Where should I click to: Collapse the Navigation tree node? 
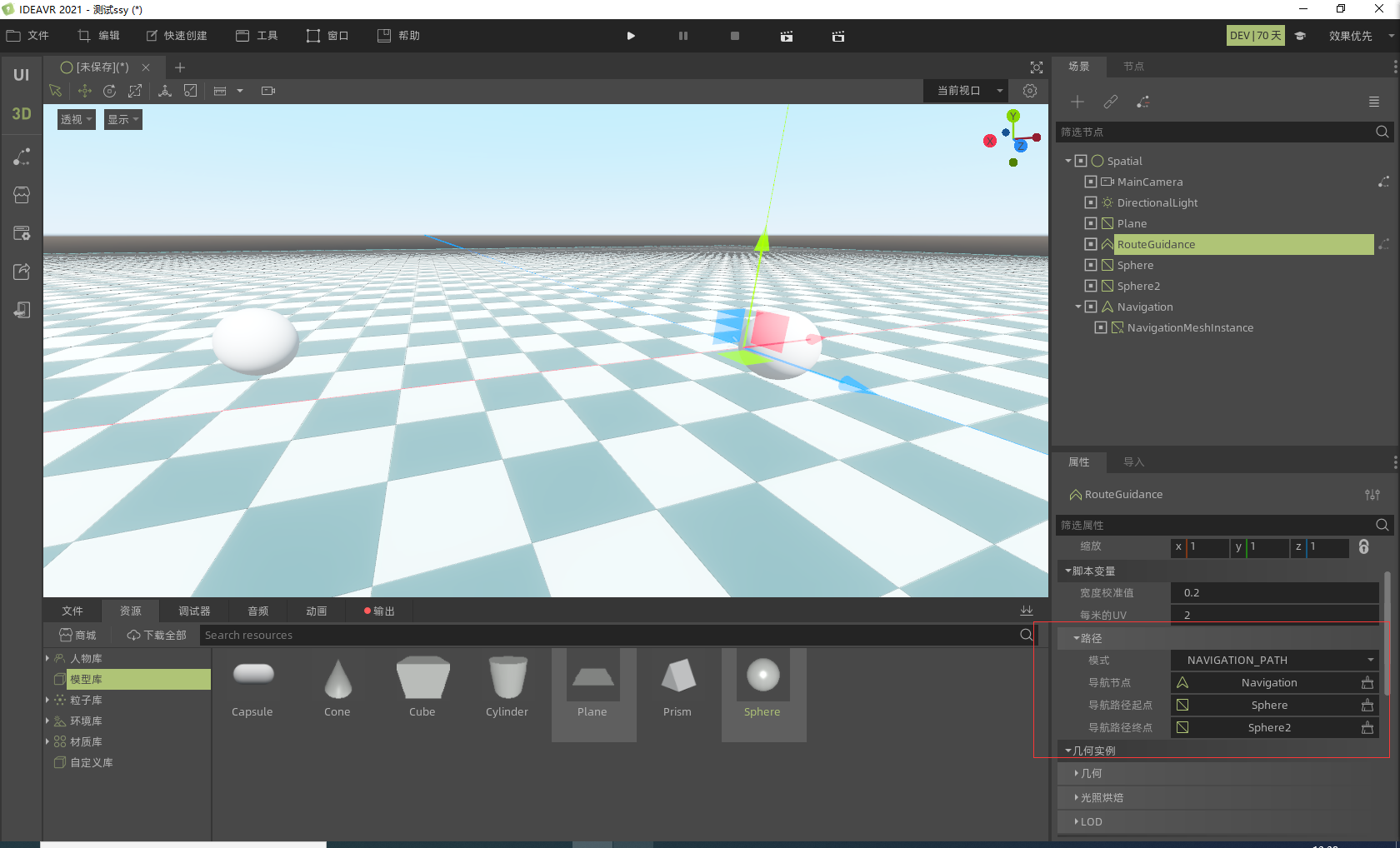click(1078, 307)
